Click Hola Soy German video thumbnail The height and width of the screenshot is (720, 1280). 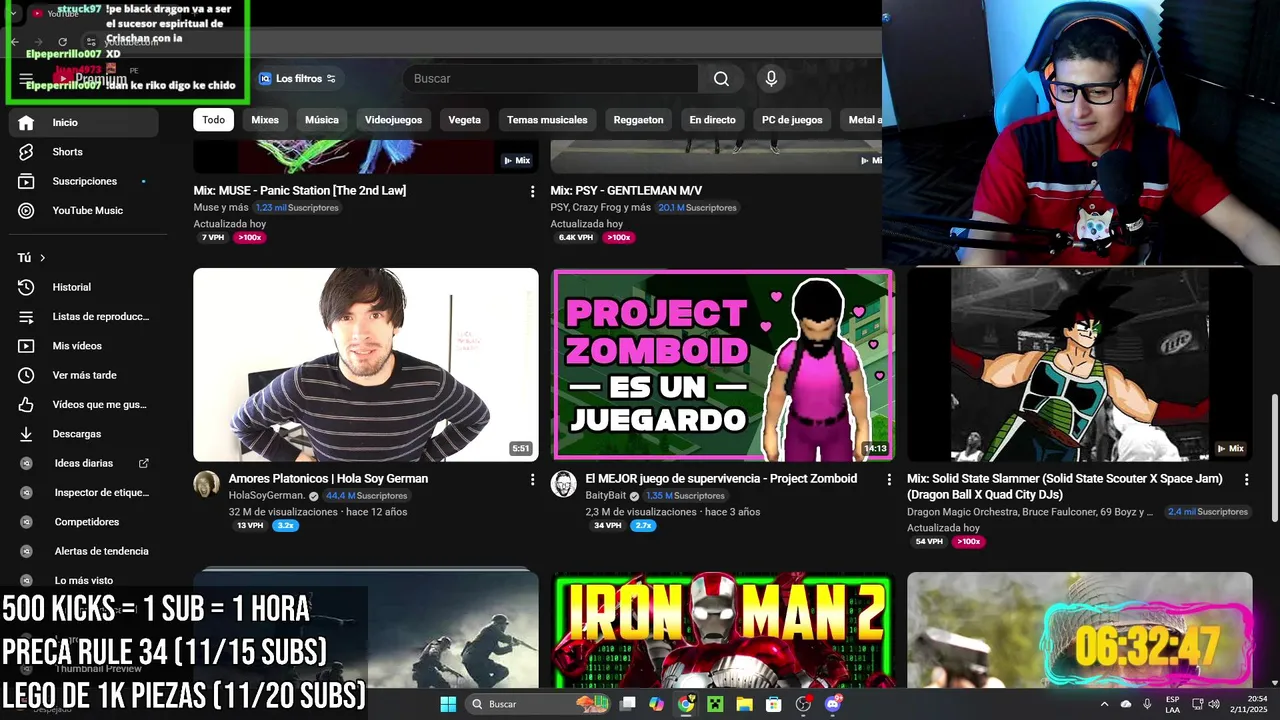coord(366,365)
